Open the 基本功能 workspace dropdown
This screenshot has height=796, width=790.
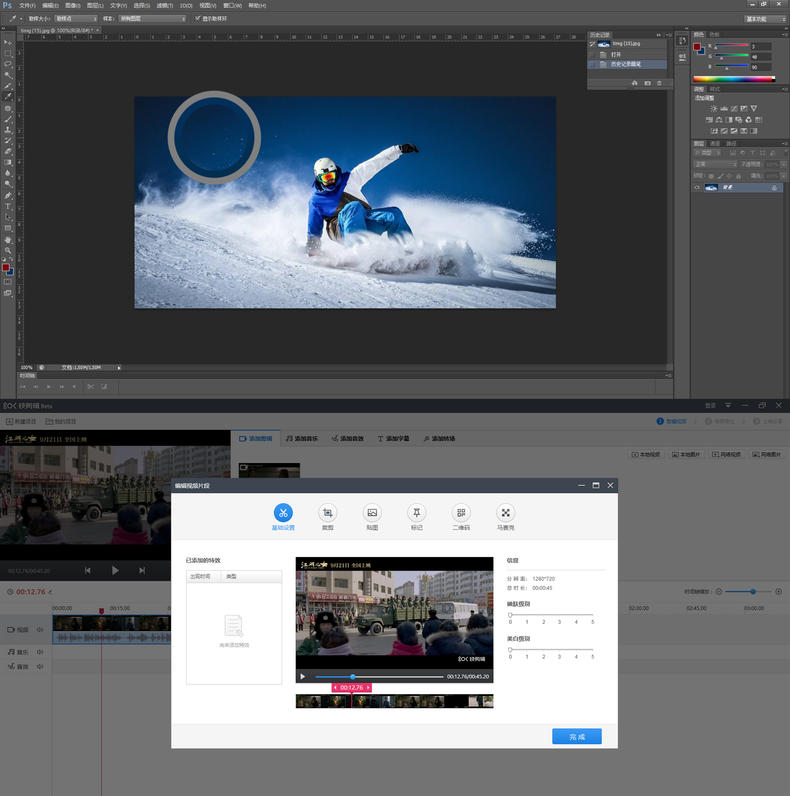(764, 18)
